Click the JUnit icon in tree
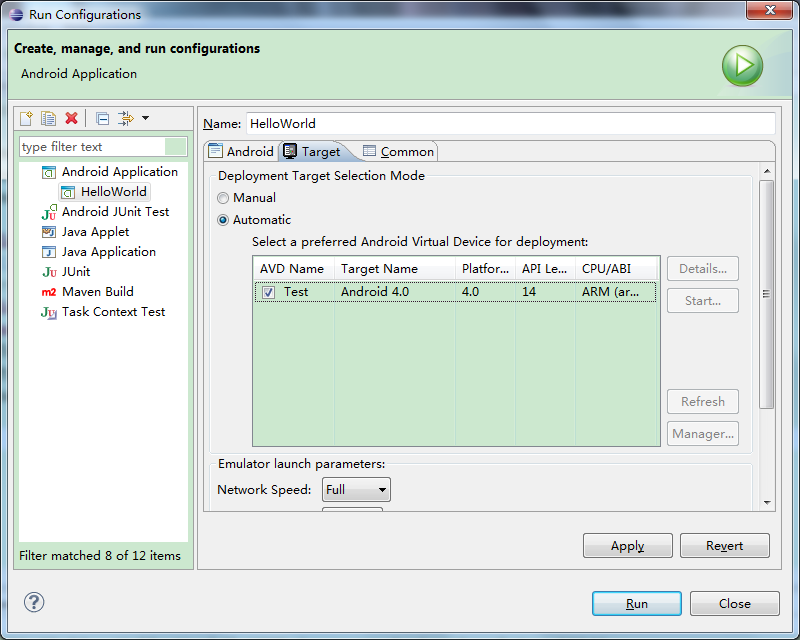The image size is (800, 640). tap(49, 272)
